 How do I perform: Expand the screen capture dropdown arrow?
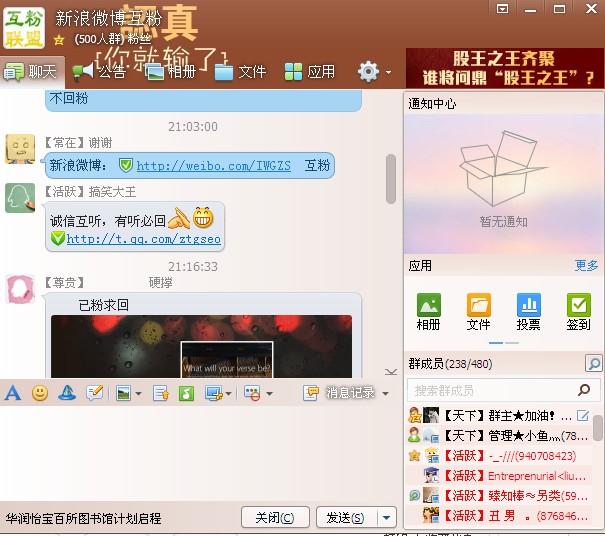coord(228,394)
